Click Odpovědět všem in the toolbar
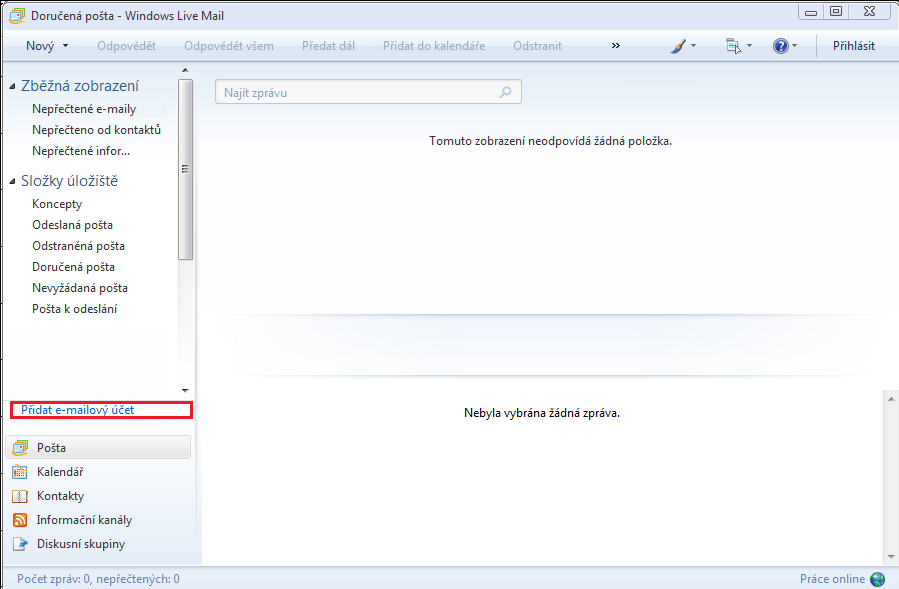899x589 pixels. coord(229,46)
